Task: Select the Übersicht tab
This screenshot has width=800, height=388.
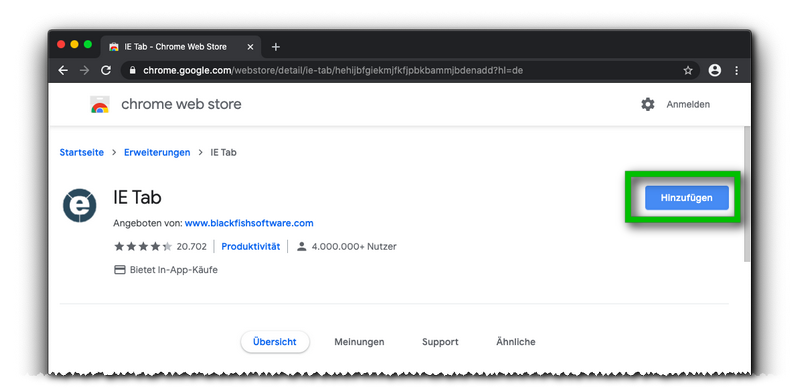Action: coord(274,342)
